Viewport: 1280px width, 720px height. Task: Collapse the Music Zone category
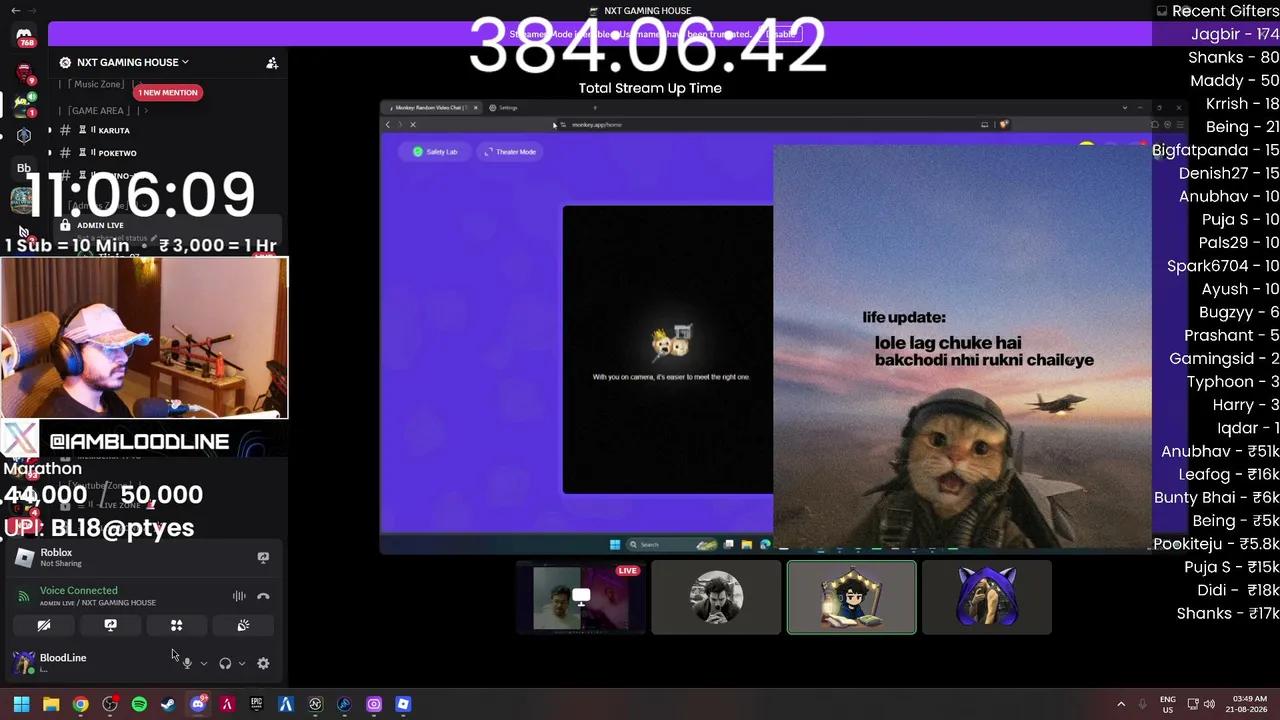95,84
